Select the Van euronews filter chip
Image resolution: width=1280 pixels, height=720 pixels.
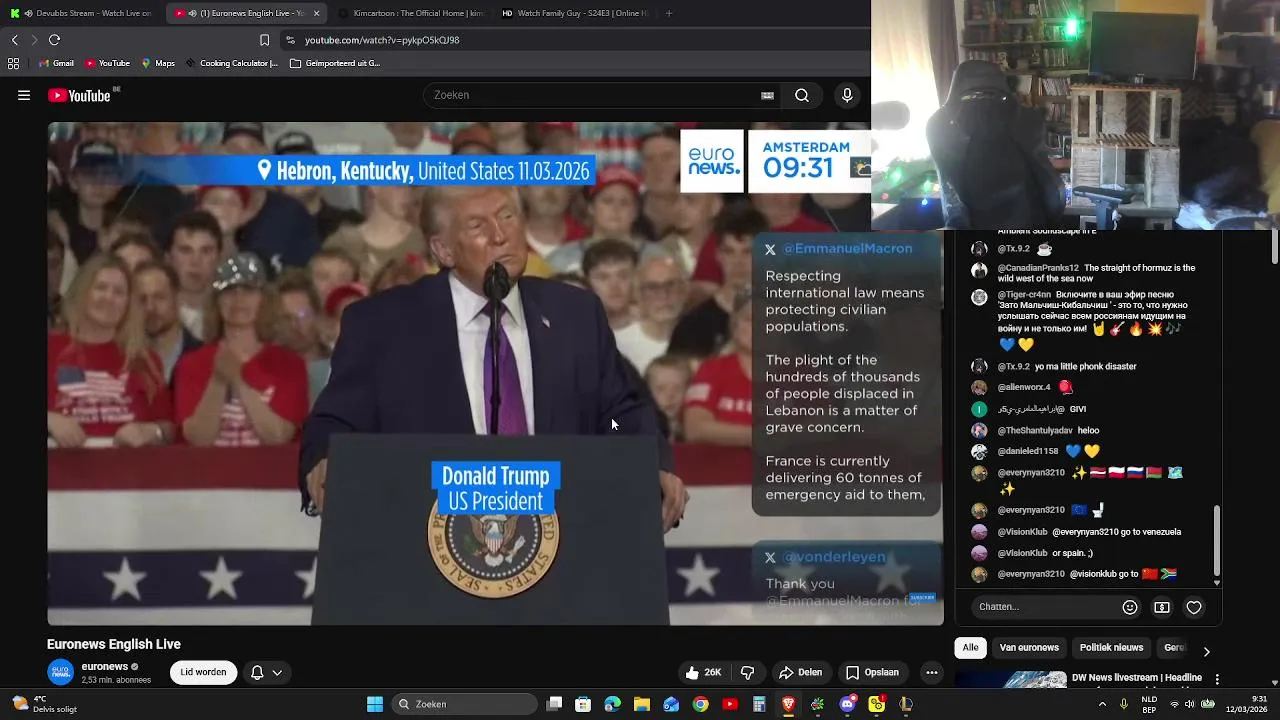point(1029,647)
